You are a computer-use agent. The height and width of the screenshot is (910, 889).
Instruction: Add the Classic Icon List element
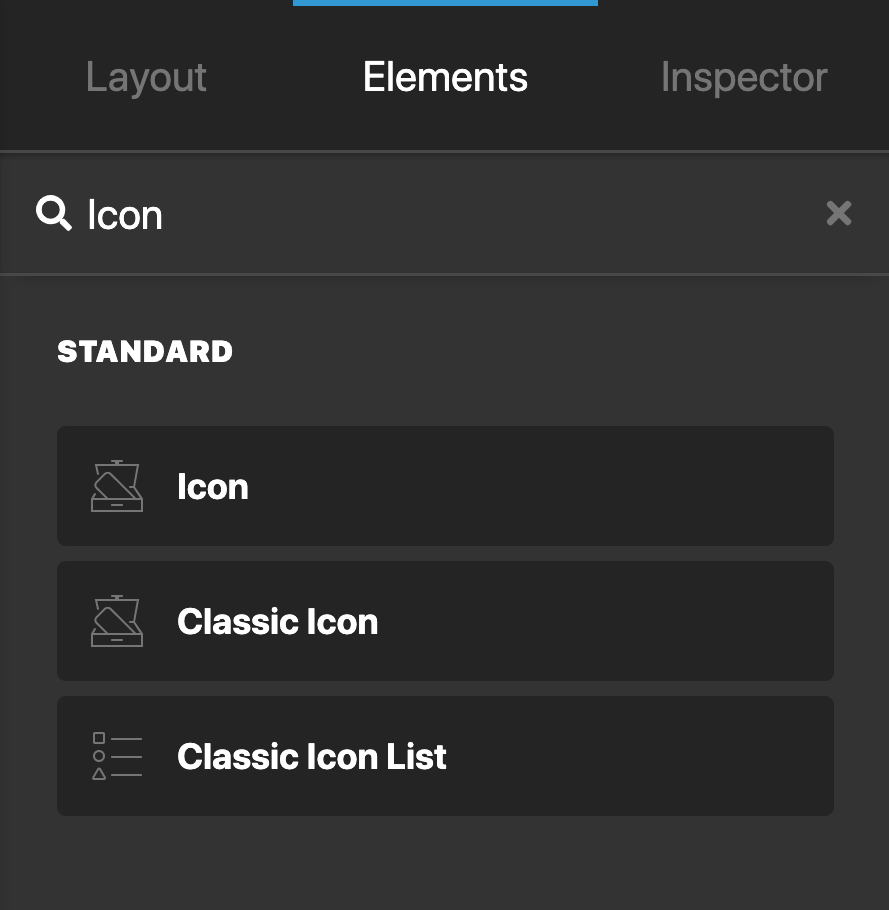pyautogui.click(x=445, y=756)
